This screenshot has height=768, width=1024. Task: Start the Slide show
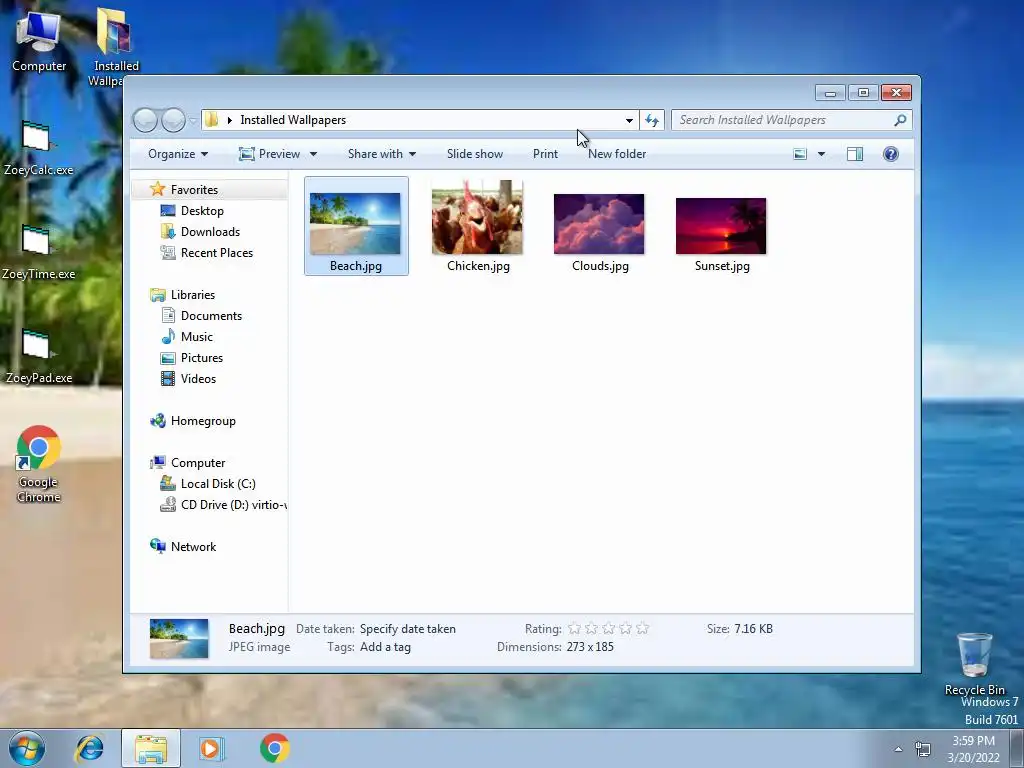[475, 154]
